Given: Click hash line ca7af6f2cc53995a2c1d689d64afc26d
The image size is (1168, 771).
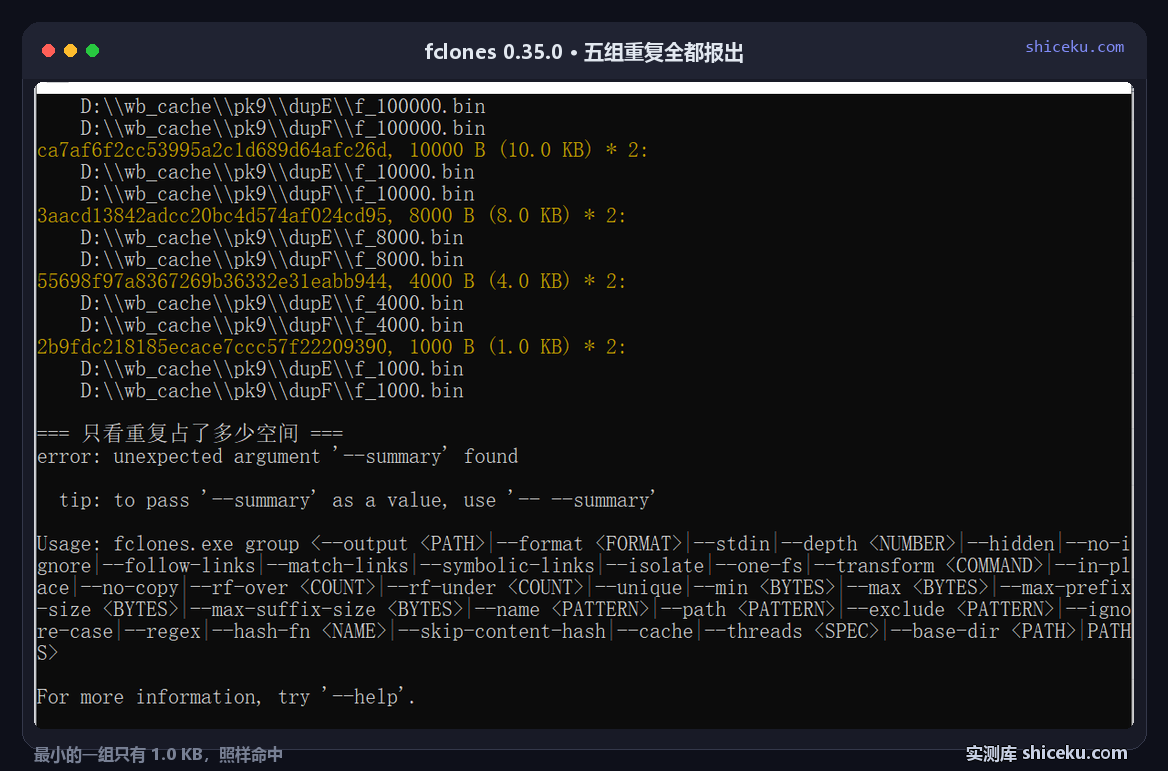Looking at the screenshot, I should pyautogui.click(x=342, y=150).
